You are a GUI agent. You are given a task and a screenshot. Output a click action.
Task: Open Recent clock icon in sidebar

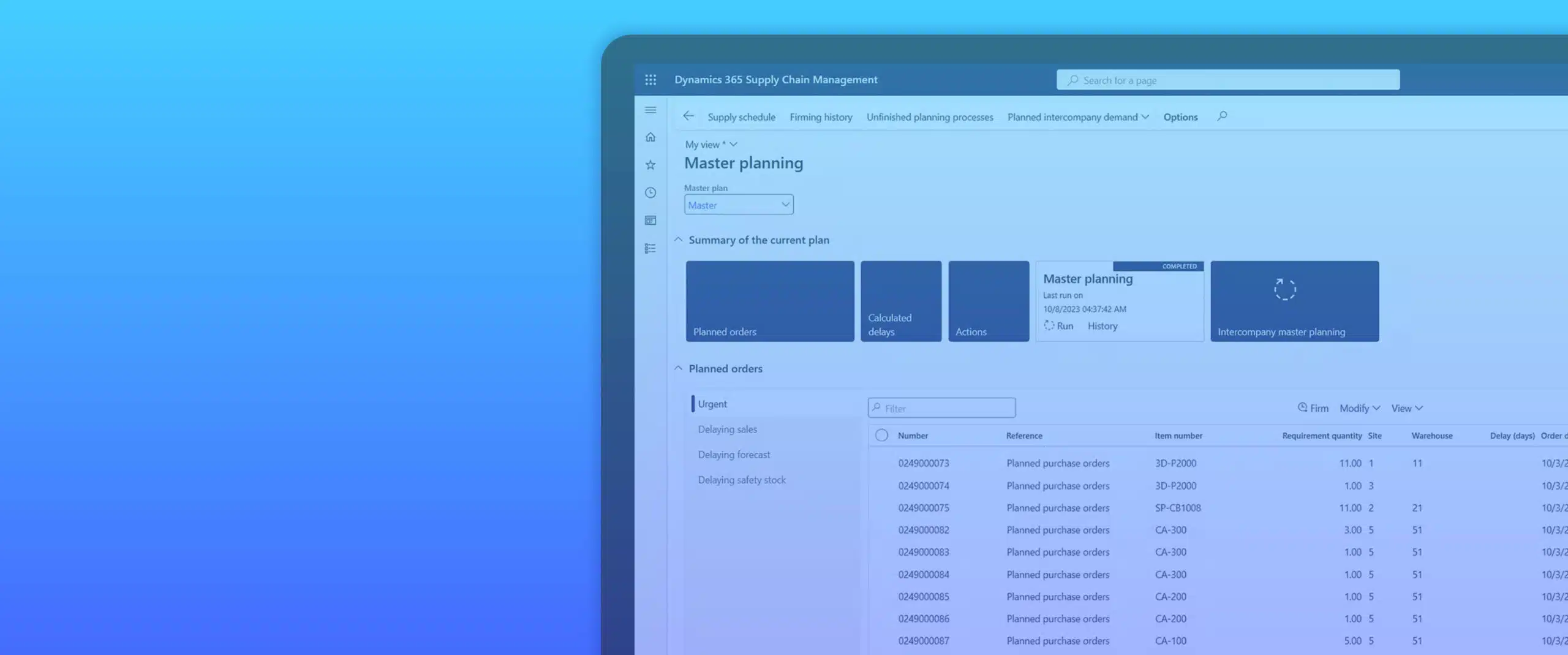pyautogui.click(x=650, y=193)
